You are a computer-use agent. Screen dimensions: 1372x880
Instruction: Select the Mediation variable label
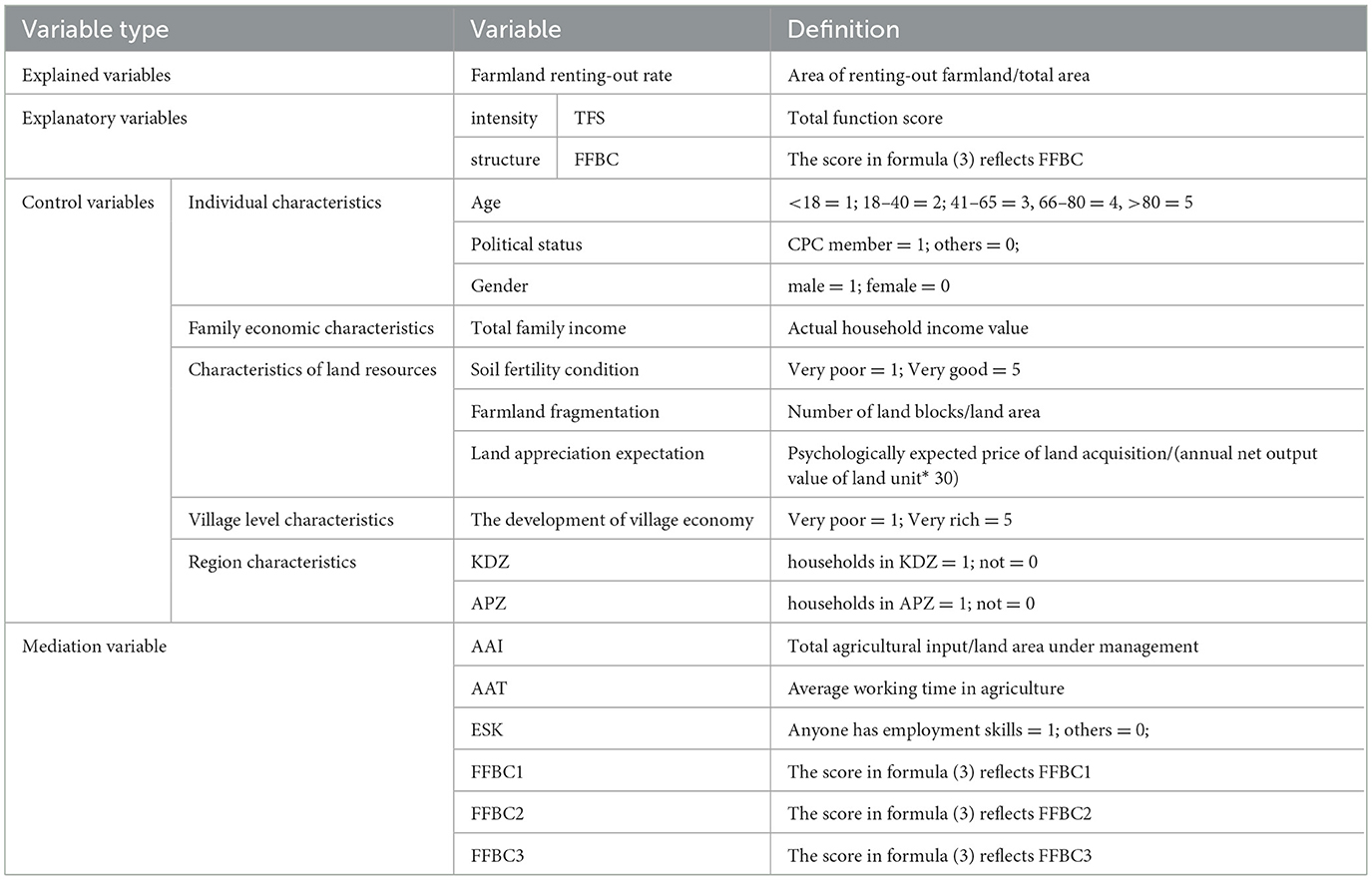point(95,647)
